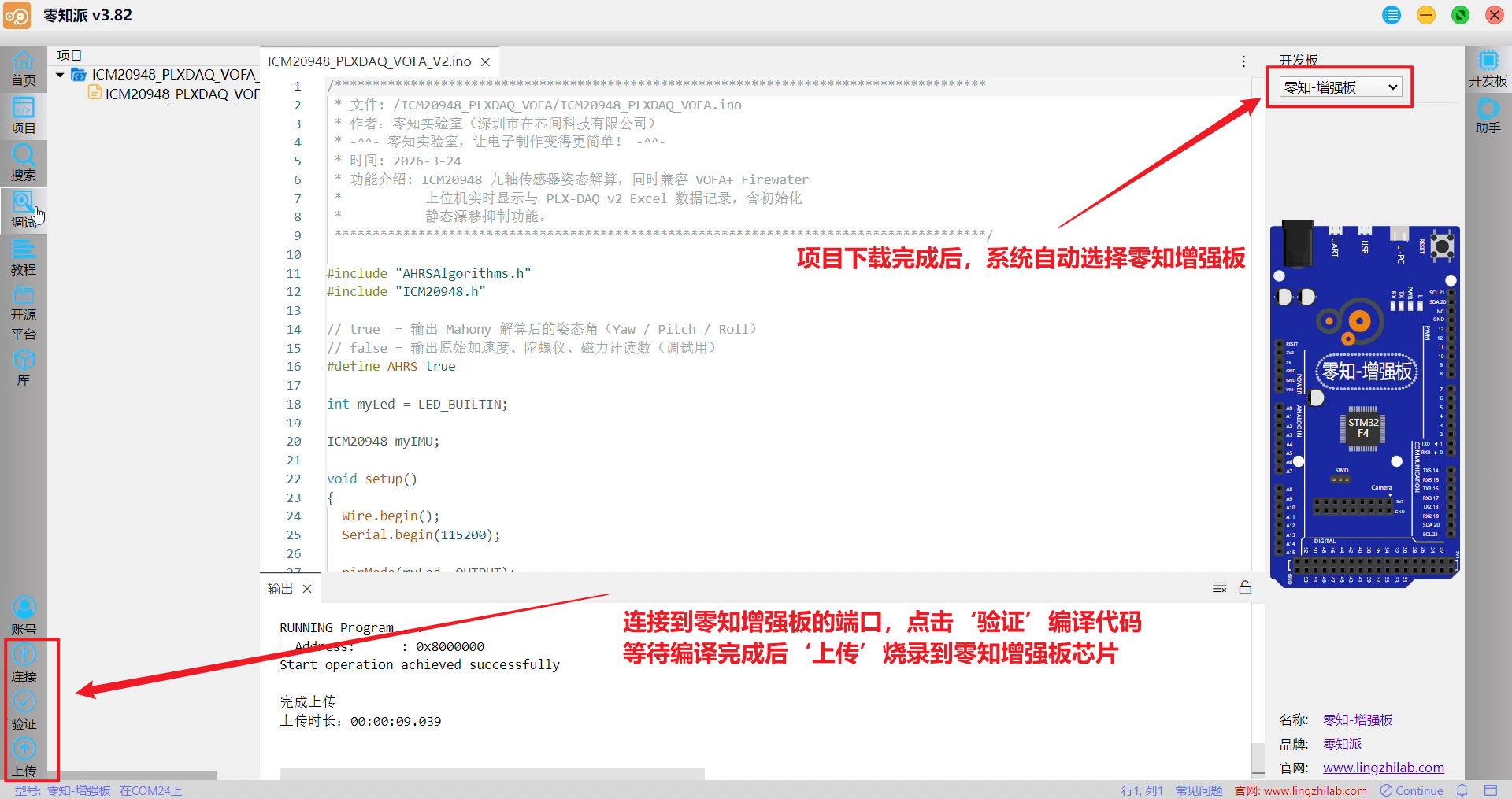Open the 库 library sidebar icon

23,368
